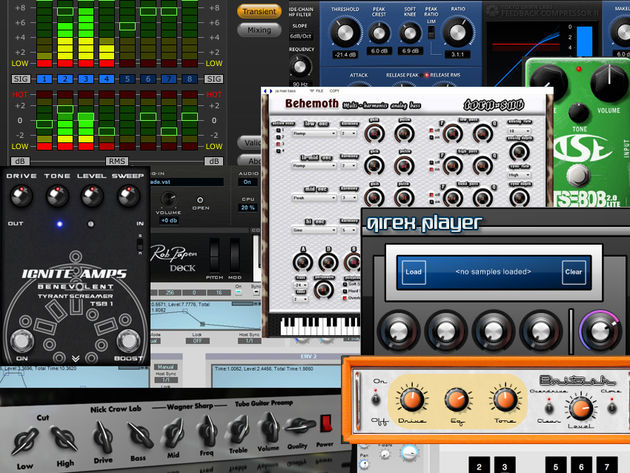Toggle the On/Off switch on orange amp
This screenshot has width=630, height=473.
(x=376, y=398)
